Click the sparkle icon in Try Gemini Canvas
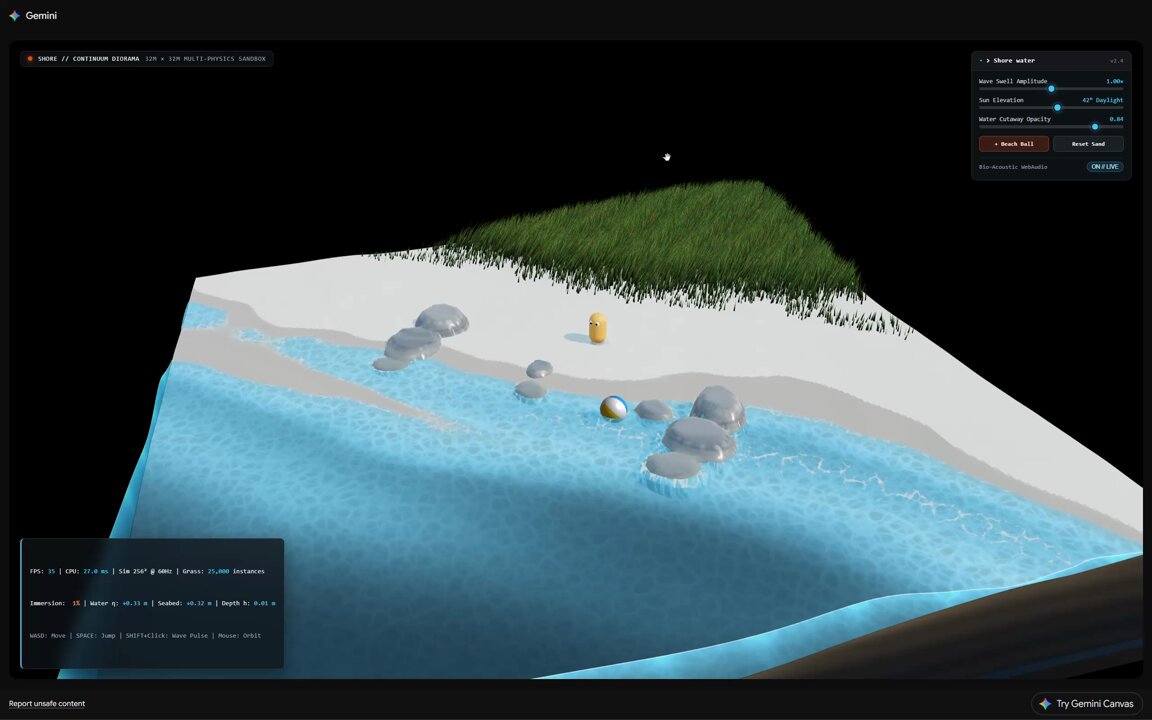Image resolution: width=1152 pixels, height=720 pixels. tap(1045, 704)
